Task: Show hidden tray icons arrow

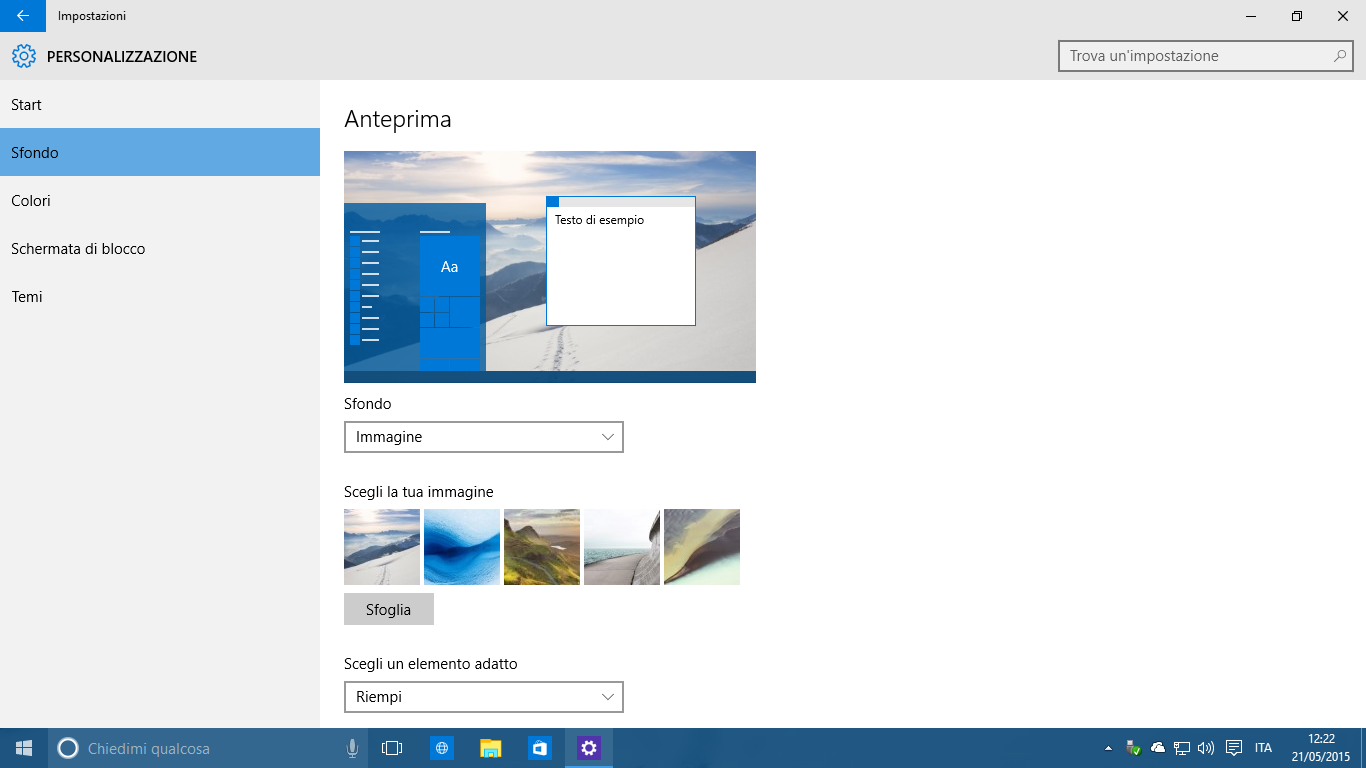Action: pos(1108,748)
